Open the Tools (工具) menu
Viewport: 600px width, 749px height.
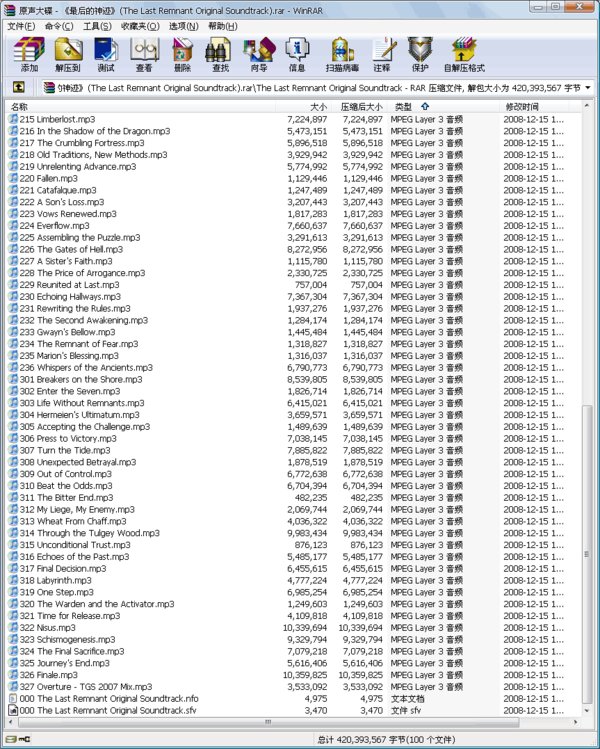[x=97, y=26]
